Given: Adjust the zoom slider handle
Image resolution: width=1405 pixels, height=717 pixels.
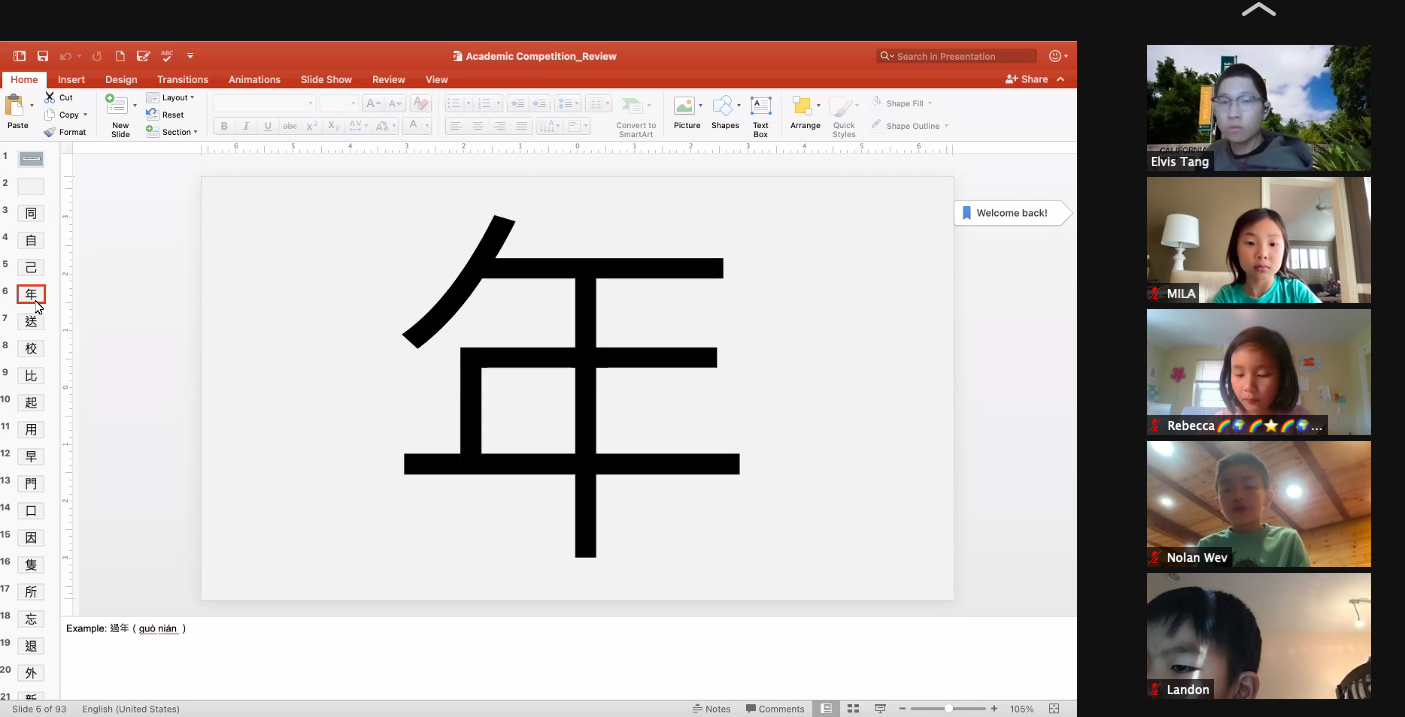Looking at the screenshot, I should (x=948, y=709).
